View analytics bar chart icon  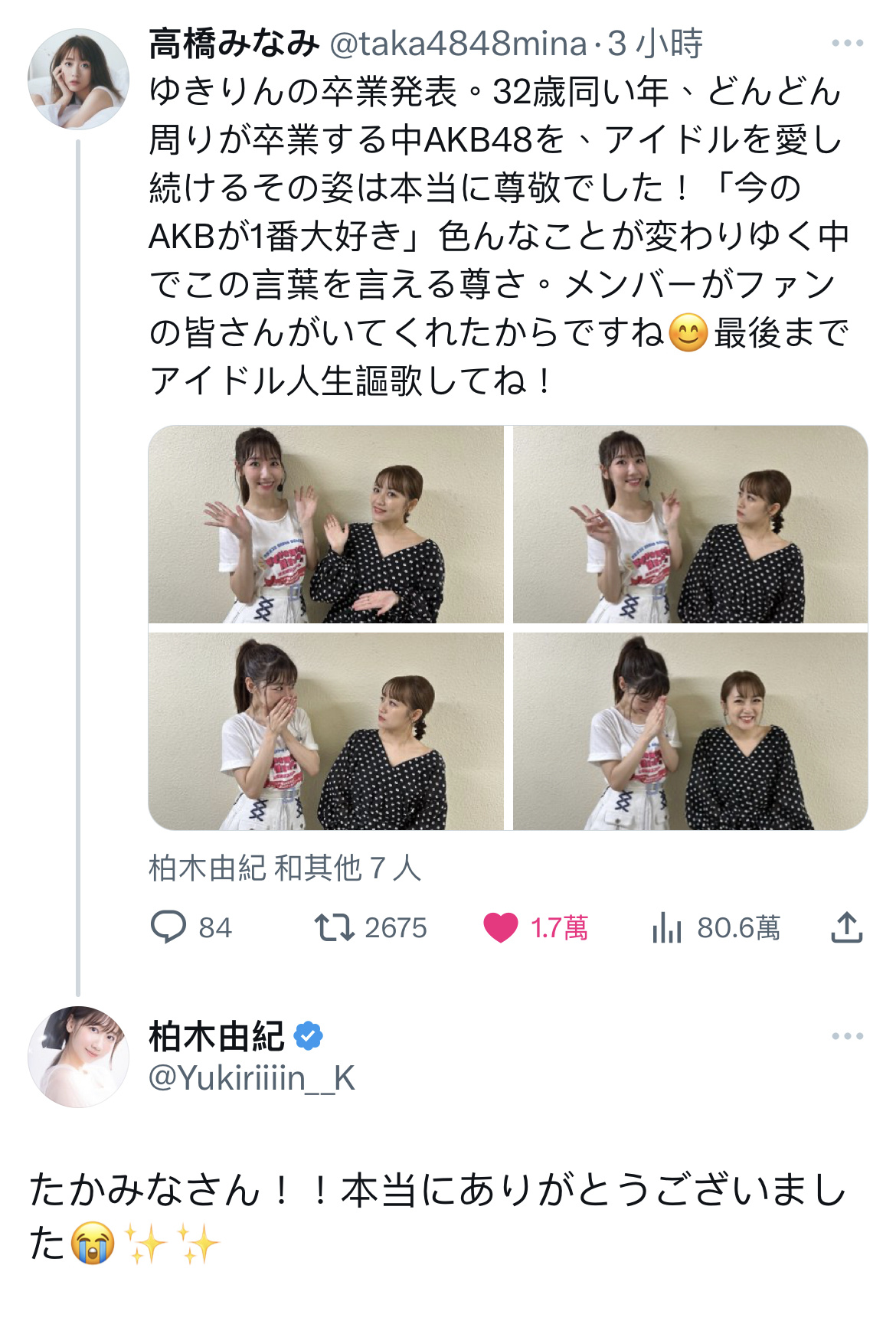[666, 927]
